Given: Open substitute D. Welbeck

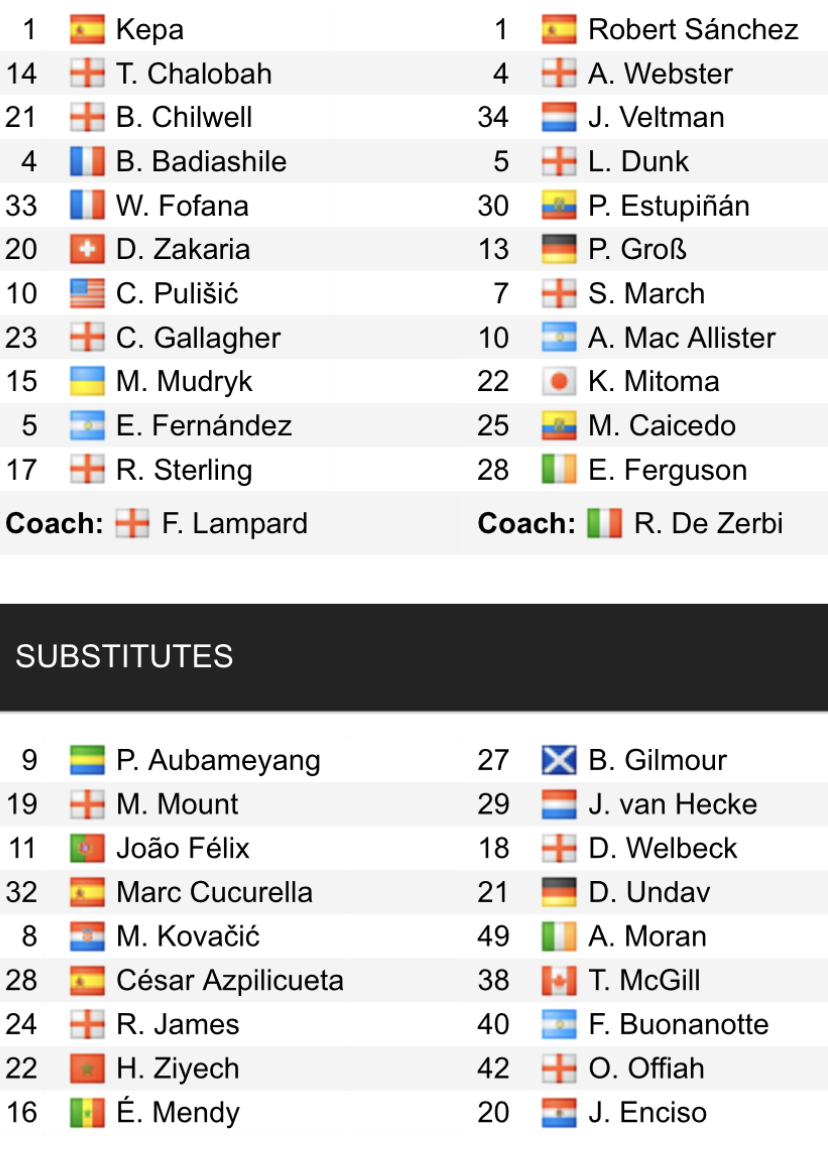Looking at the screenshot, I should (x=662, y=848).
